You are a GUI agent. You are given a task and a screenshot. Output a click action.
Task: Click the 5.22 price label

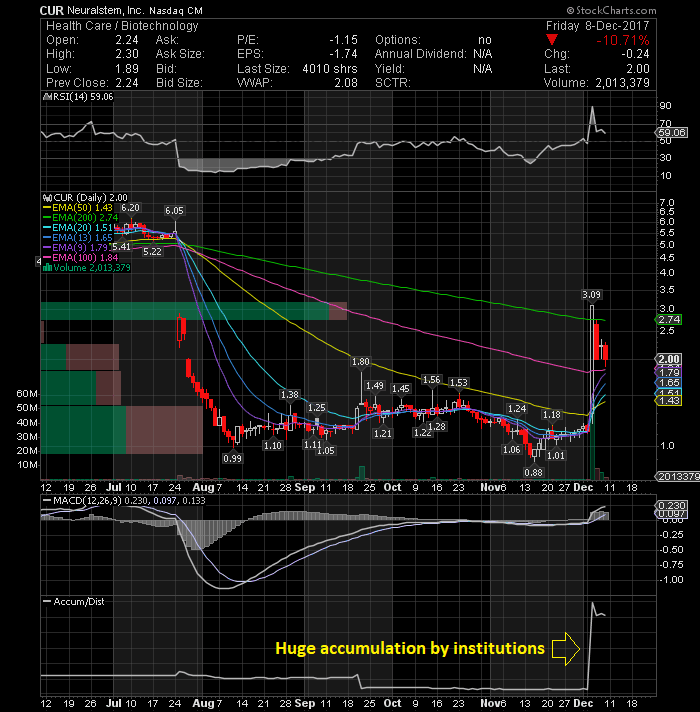153,252
